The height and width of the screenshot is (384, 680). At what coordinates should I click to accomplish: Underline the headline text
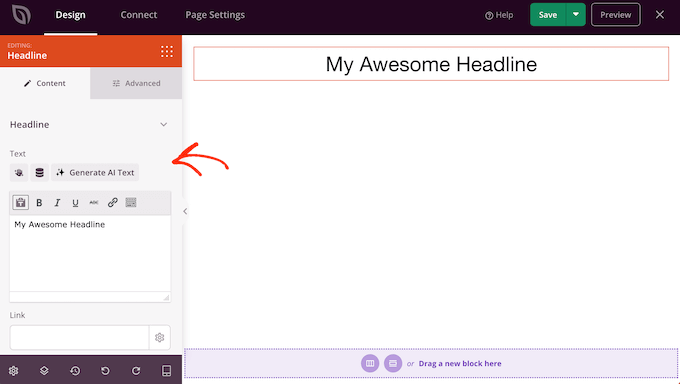(x=75, y=203)
